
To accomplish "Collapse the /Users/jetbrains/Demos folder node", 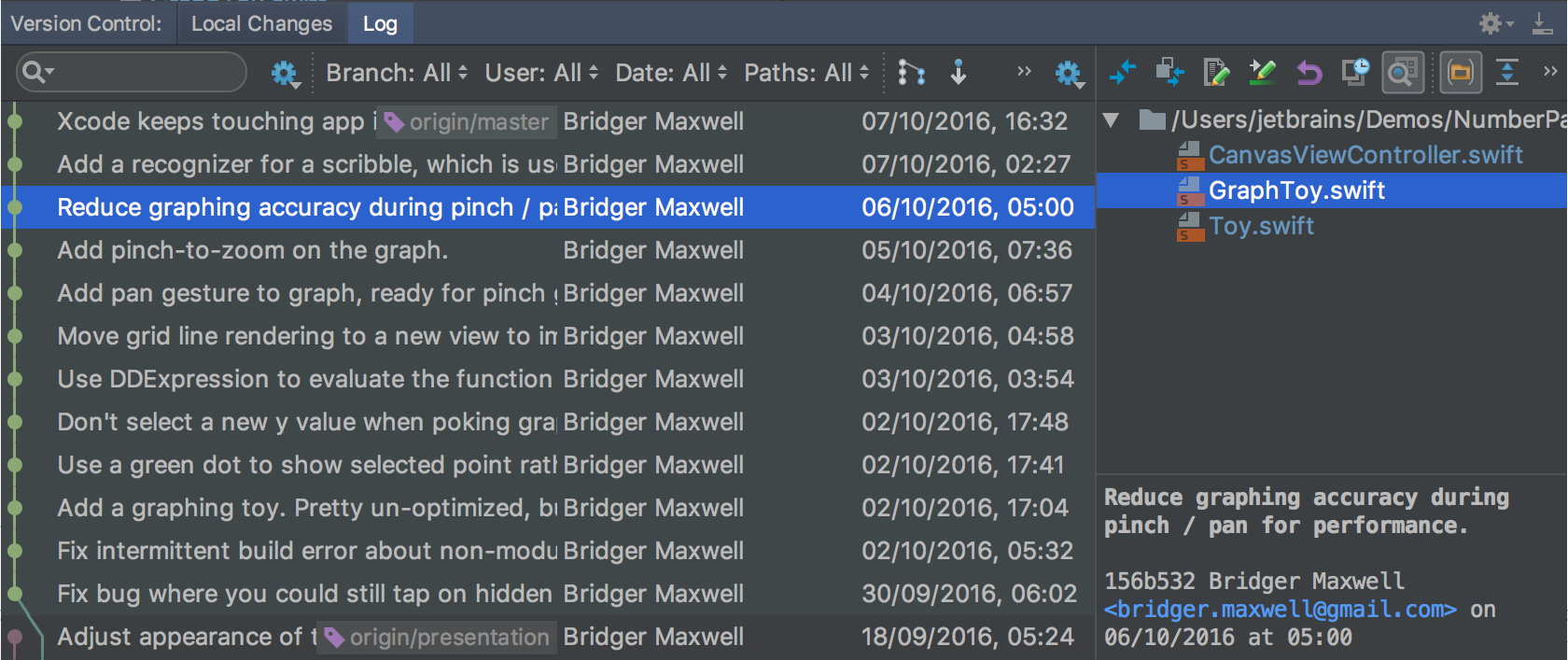I will [1111, 119].
